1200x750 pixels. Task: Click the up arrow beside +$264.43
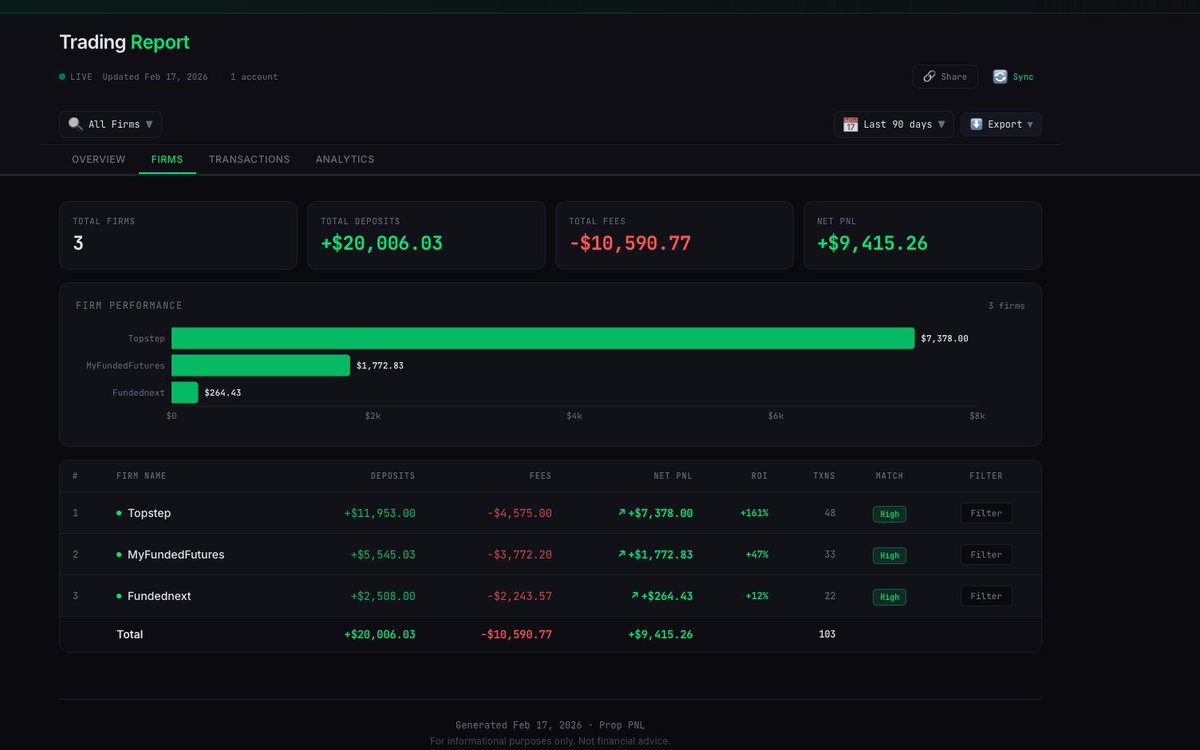(634, 596)
